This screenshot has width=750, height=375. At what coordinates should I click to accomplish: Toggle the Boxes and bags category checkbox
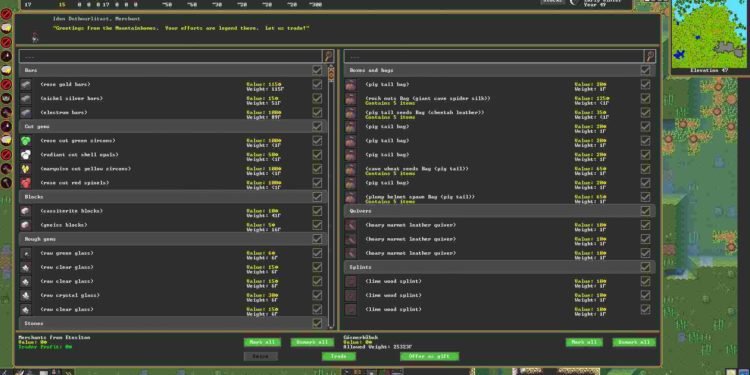pyautogui.click(x=645, y=70)
